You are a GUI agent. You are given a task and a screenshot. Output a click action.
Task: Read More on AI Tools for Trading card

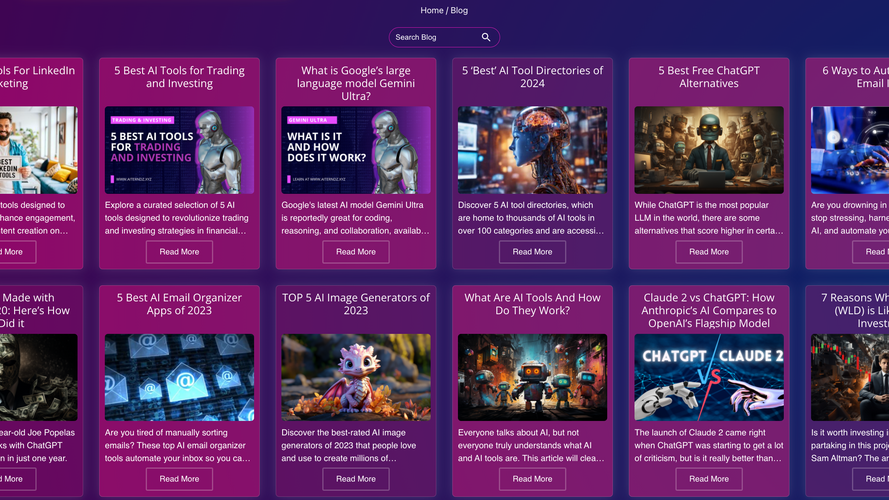click(x=179, y=252)
